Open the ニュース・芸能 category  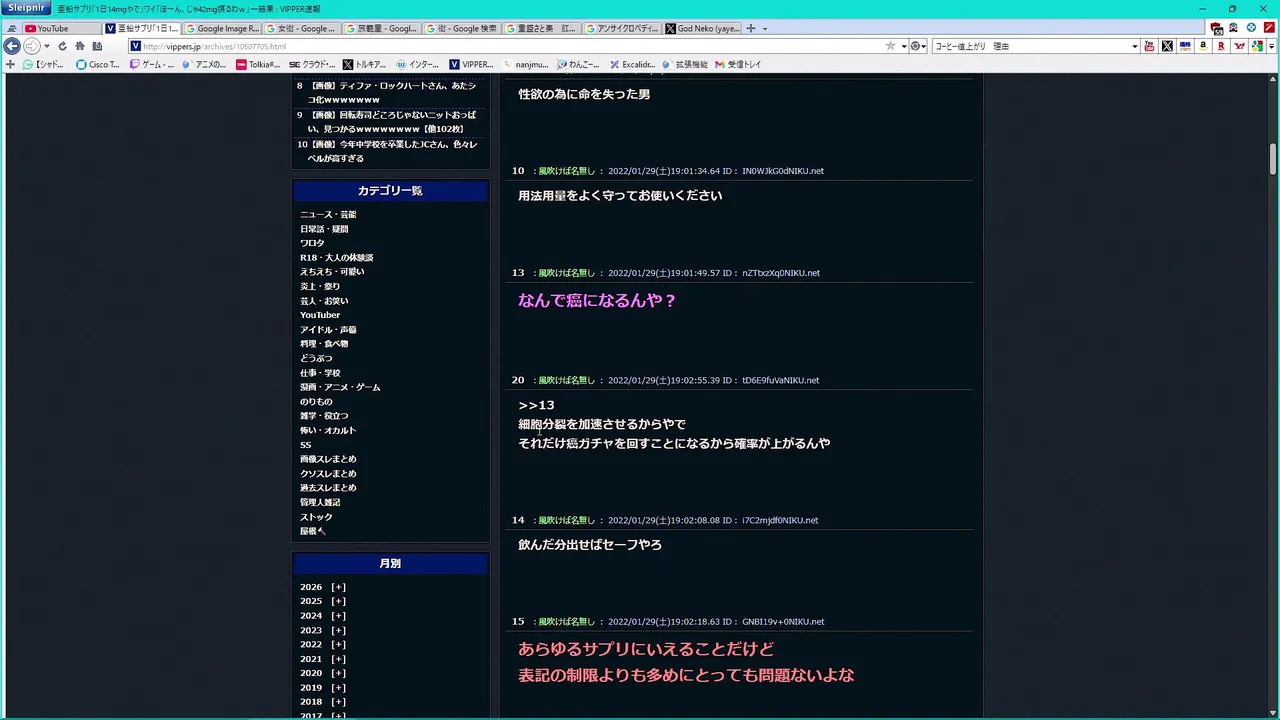point(328,214)
